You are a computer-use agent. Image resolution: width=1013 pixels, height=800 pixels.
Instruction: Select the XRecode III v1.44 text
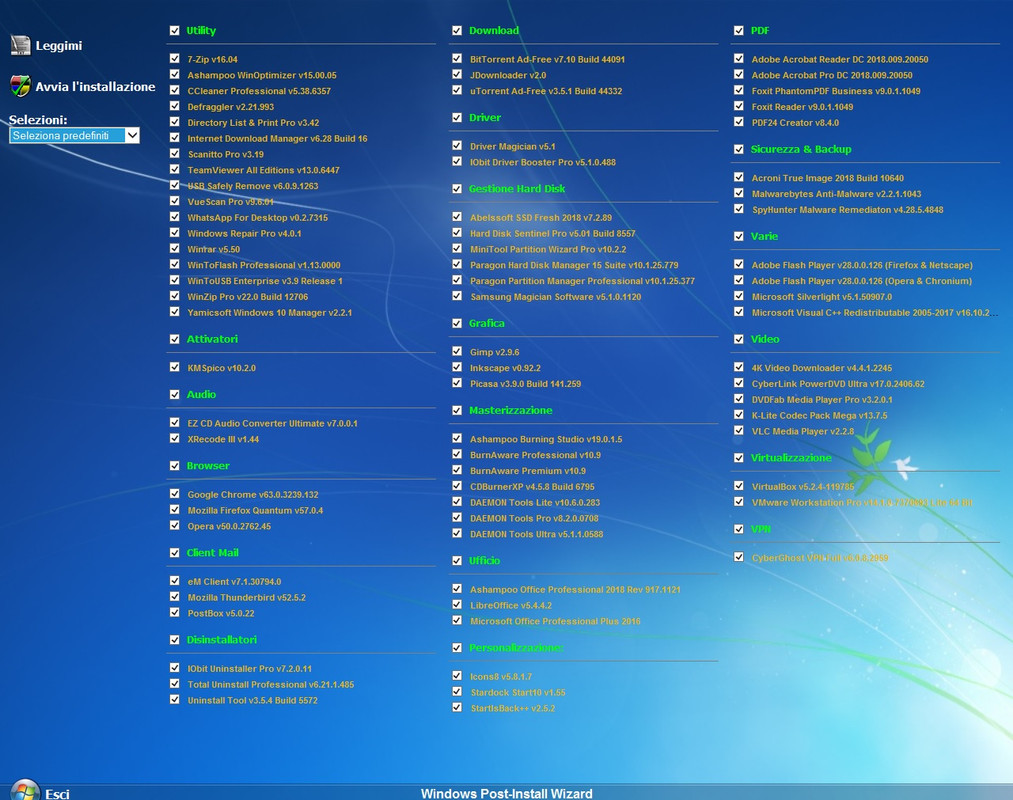pos(223,439)
